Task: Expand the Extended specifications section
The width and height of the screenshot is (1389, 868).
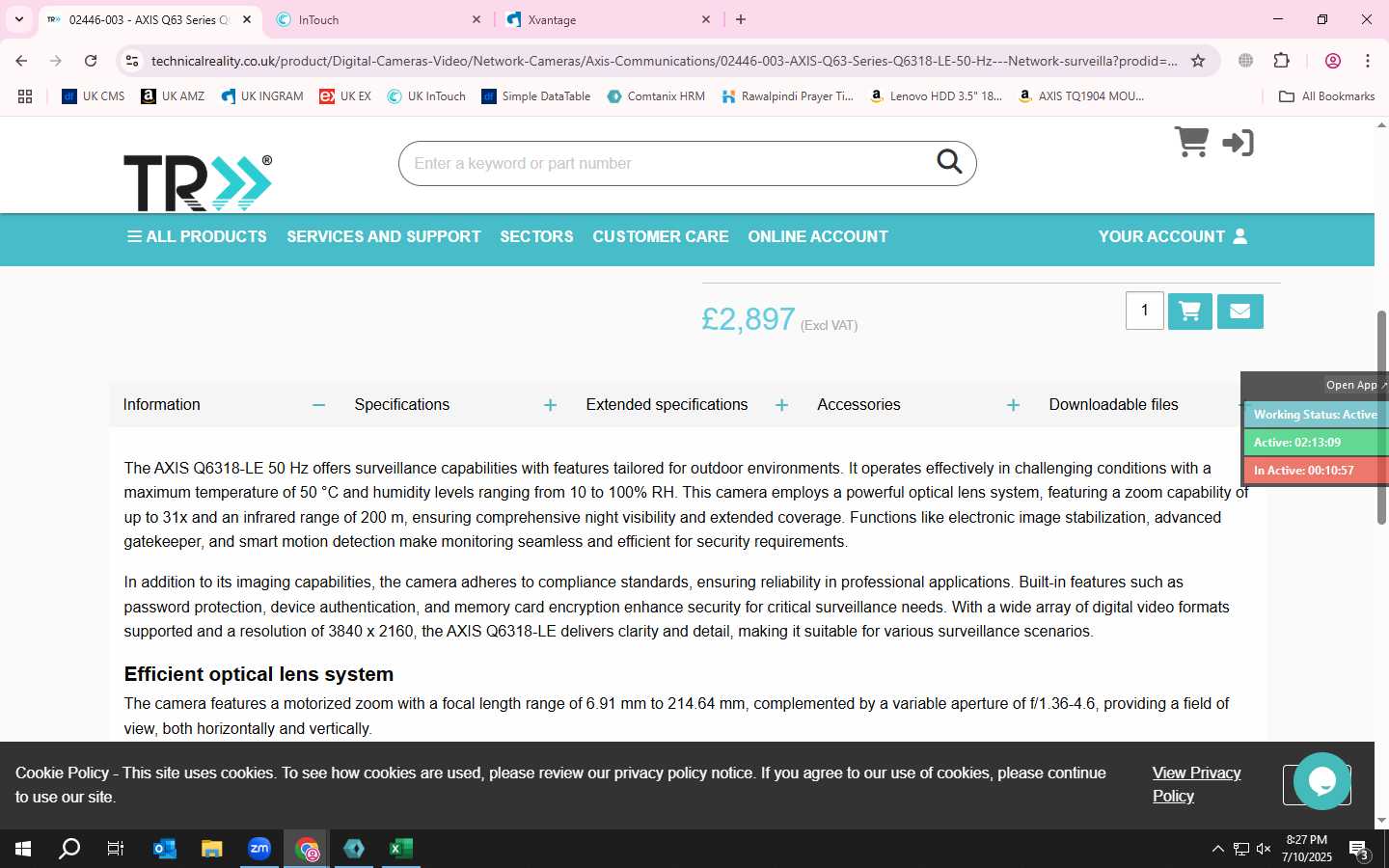Action: (781, 405)
